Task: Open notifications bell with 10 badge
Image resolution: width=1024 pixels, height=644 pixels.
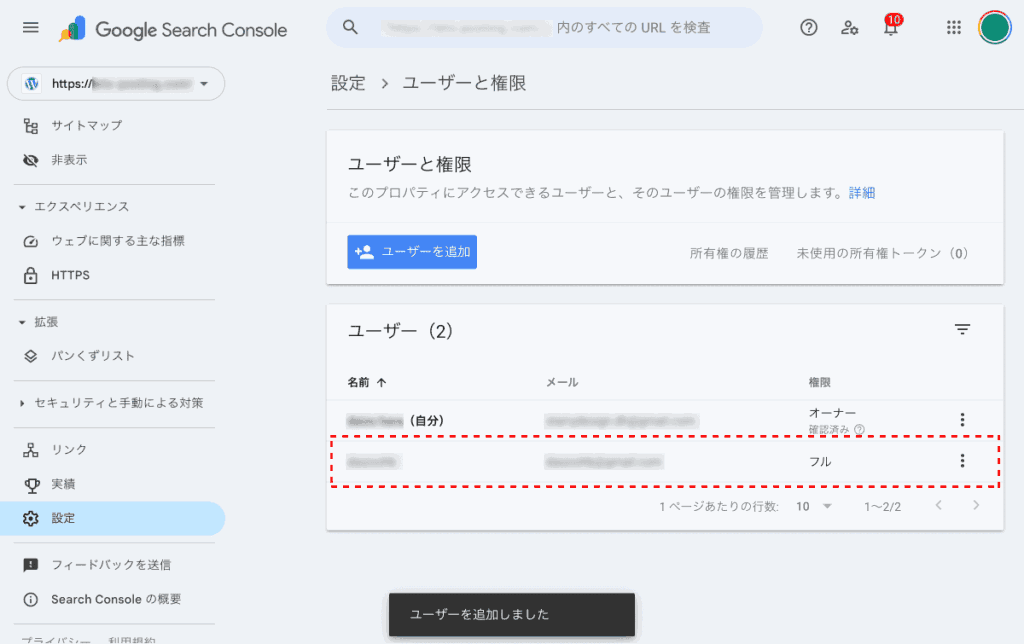Action: pyautogui.click(x=890, y=28)
